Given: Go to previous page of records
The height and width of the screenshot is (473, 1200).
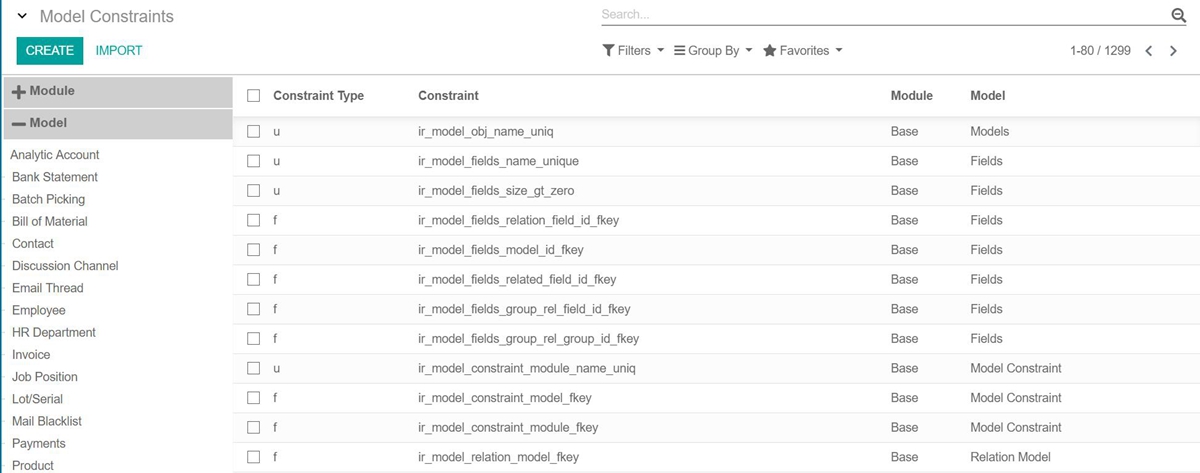Looking at the screenshot, I should (1149, 50).
